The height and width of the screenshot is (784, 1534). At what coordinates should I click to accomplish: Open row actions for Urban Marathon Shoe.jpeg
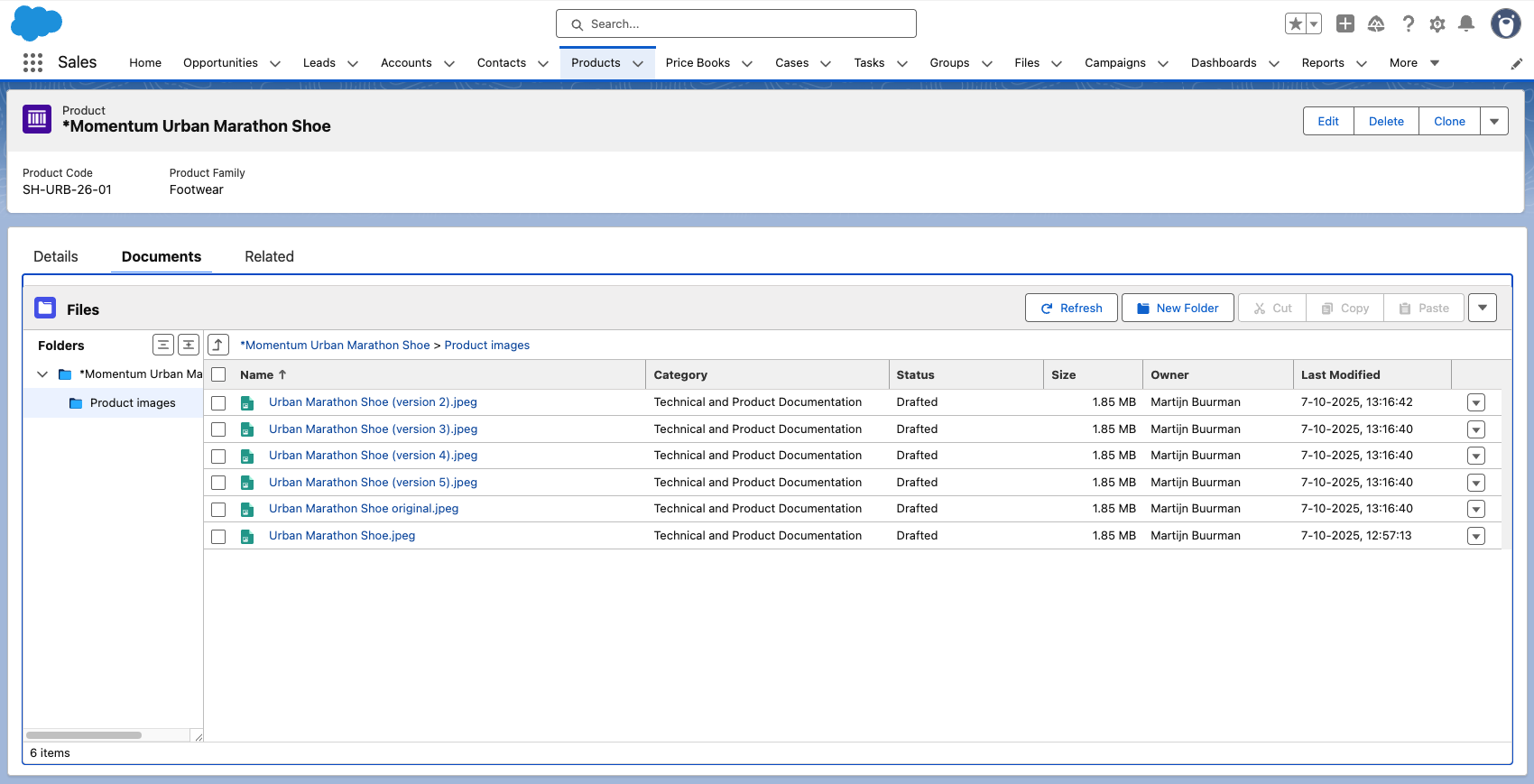click(1476, 536)
